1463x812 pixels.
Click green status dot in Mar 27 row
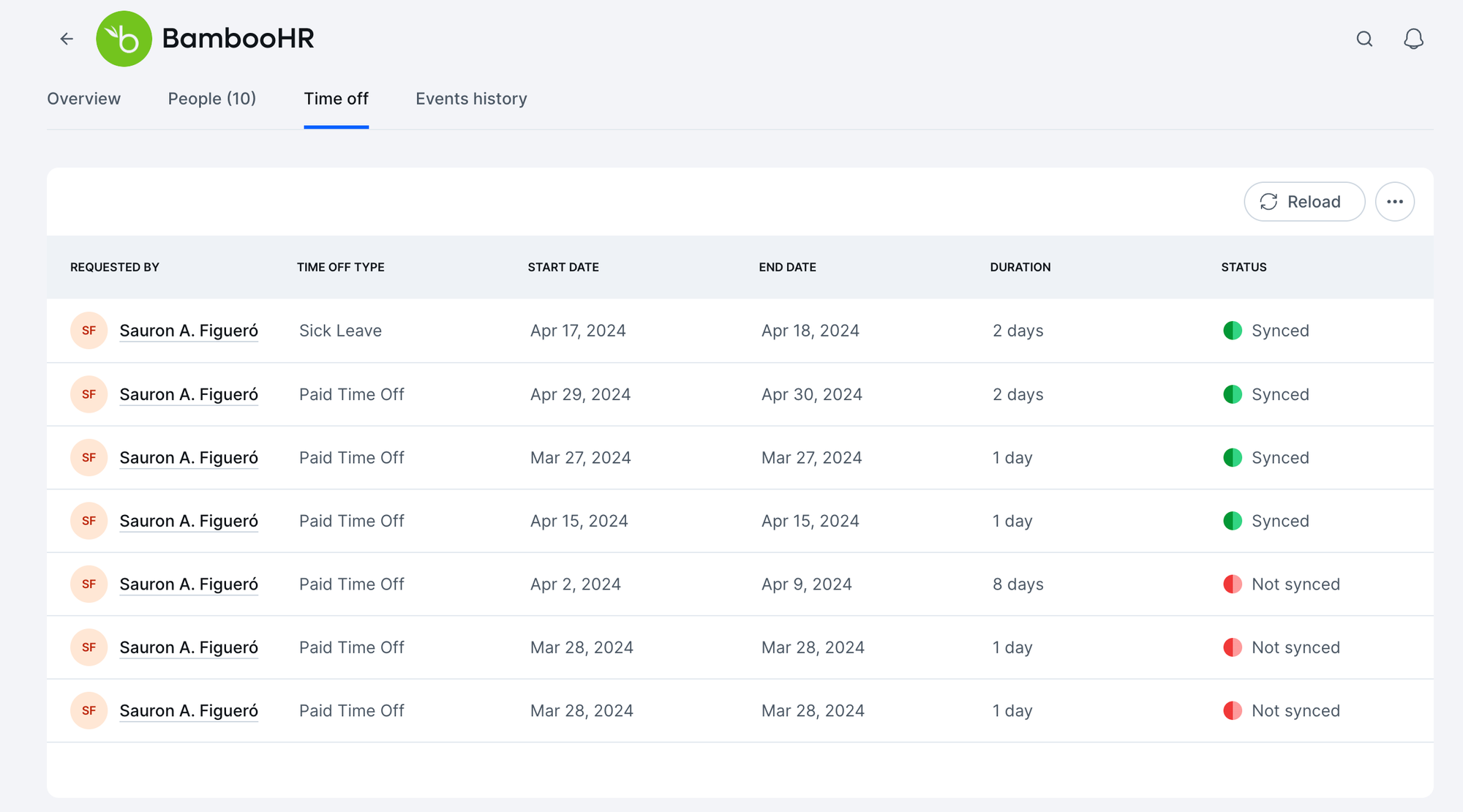(1233, 458)
